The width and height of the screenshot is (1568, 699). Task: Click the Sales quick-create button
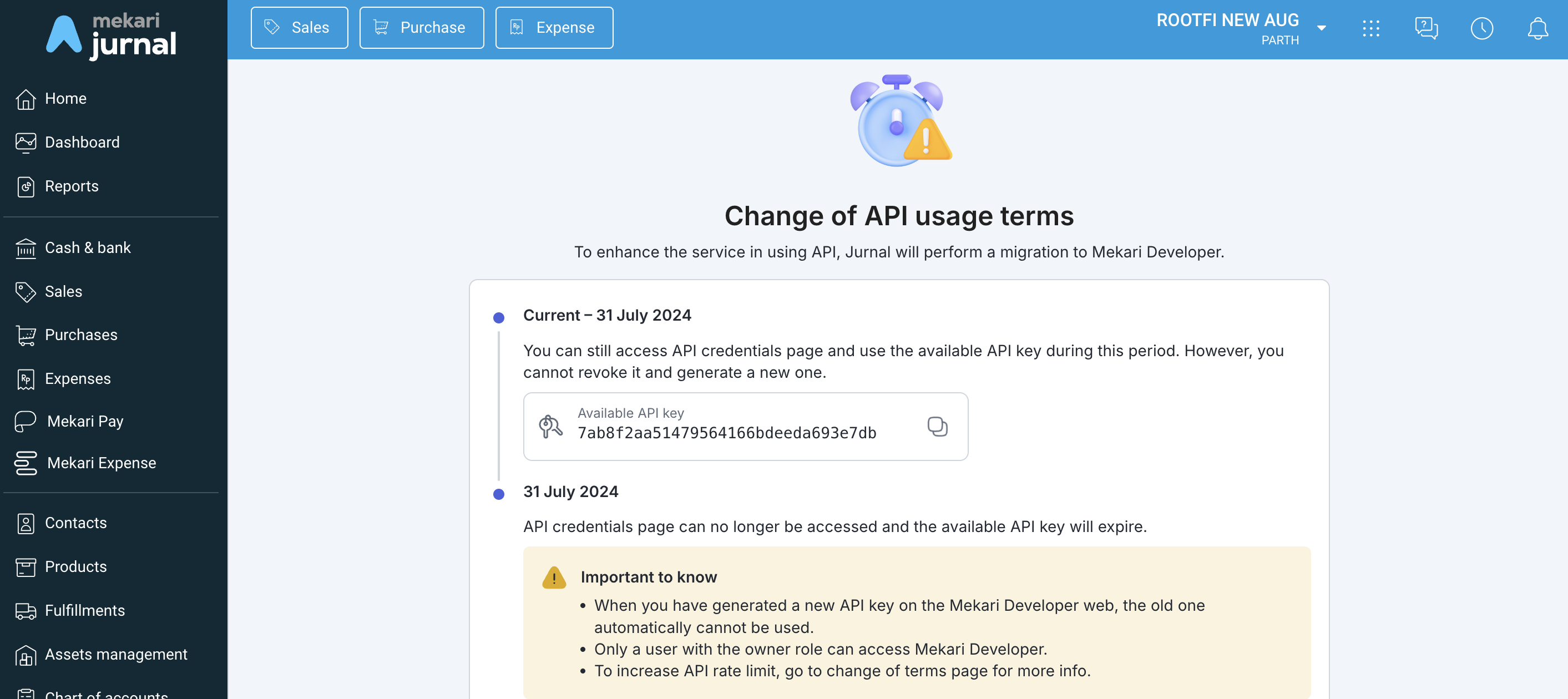299,28
